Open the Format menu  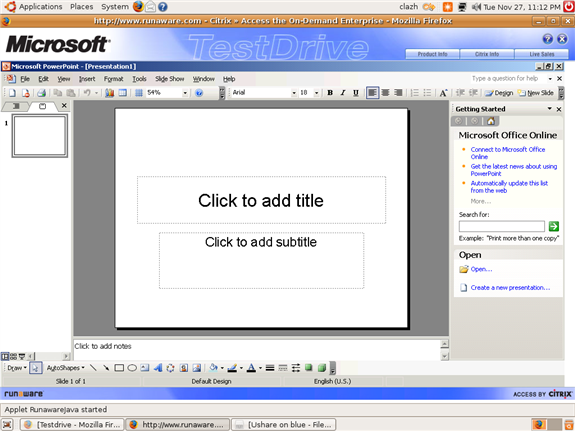tap(113, 79)
